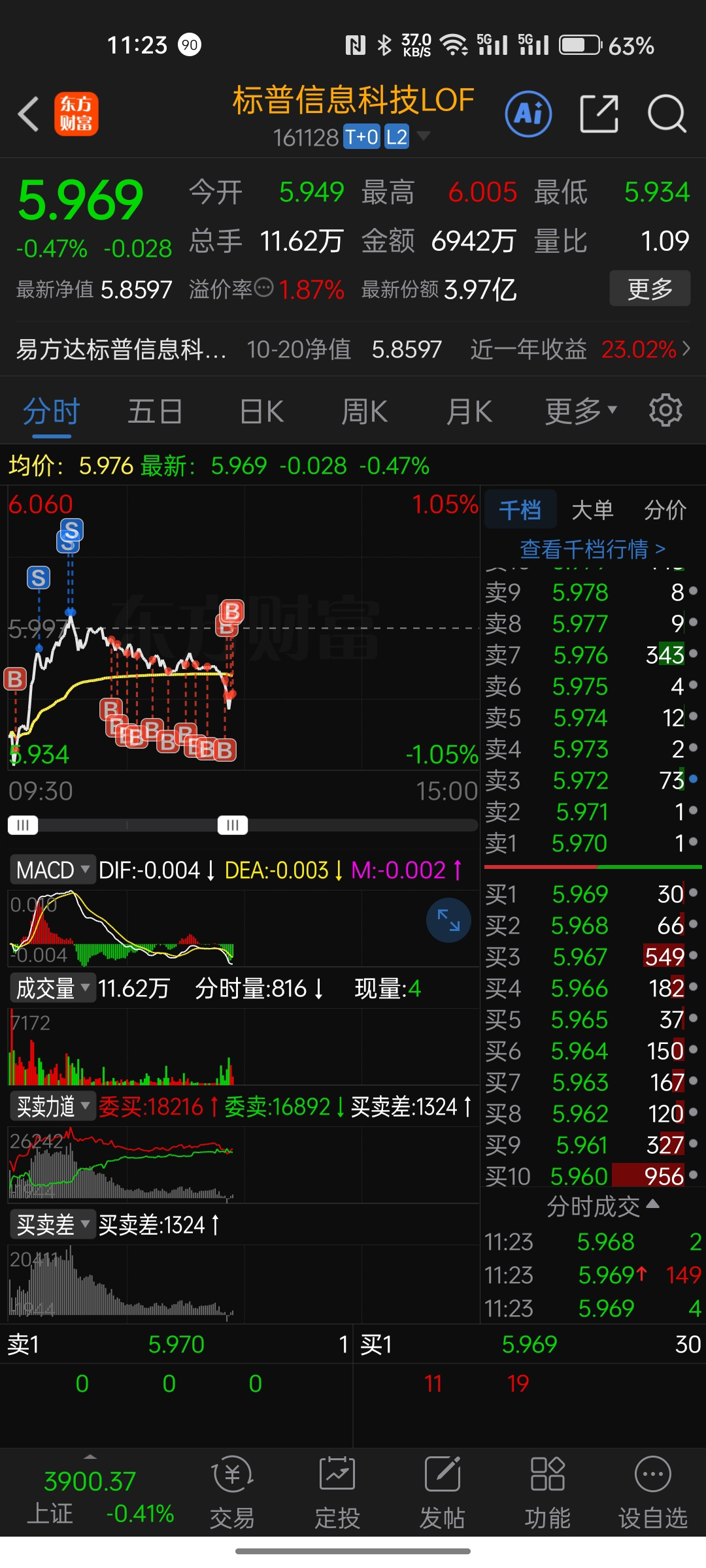Tap the 买3 5.967 row with 549

592,956
